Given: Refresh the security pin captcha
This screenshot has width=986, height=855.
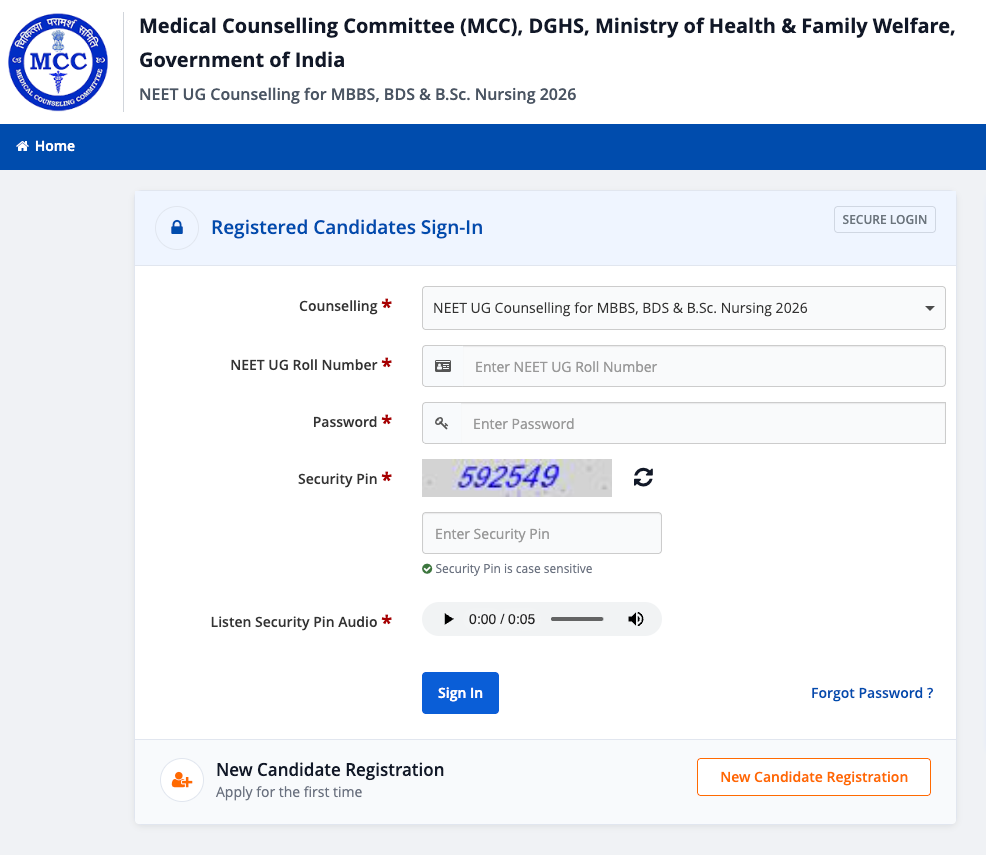Looking at the screenshot, I should coord(643,477).
